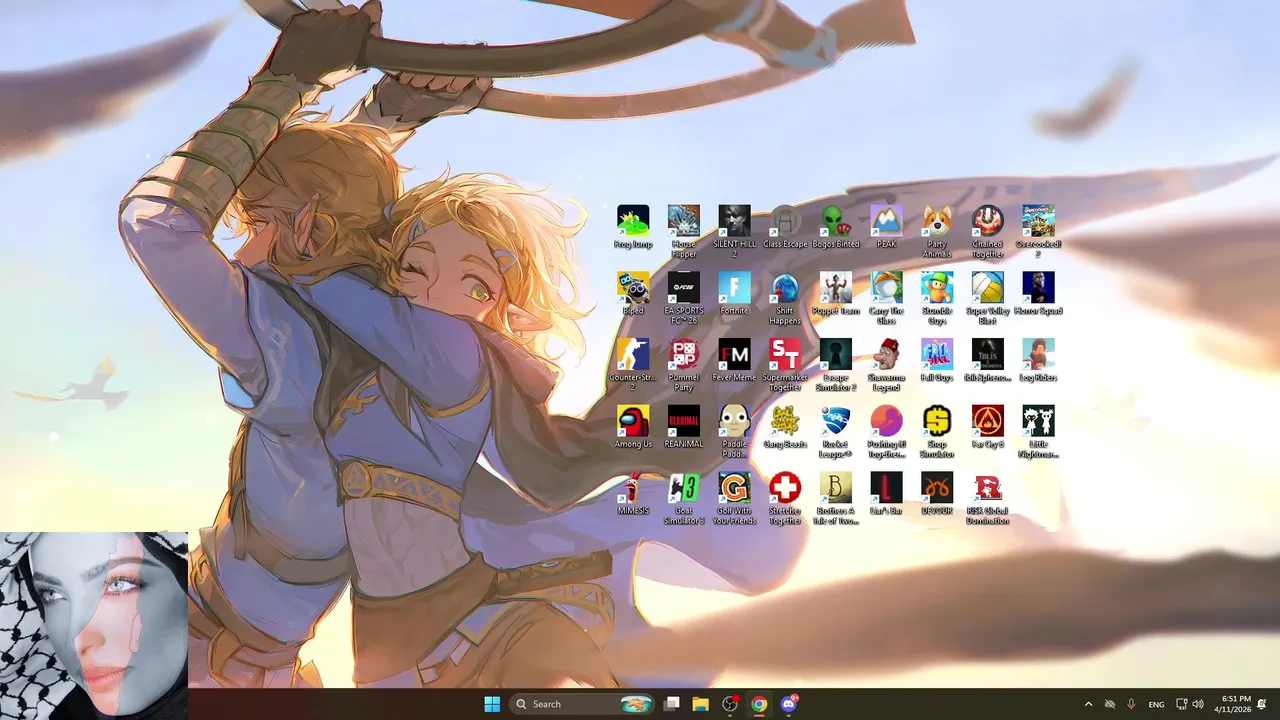This screenshot has width=1280, height=720.
Task: Open the Biped desktop shortcut
Action: tap(633, 294)
